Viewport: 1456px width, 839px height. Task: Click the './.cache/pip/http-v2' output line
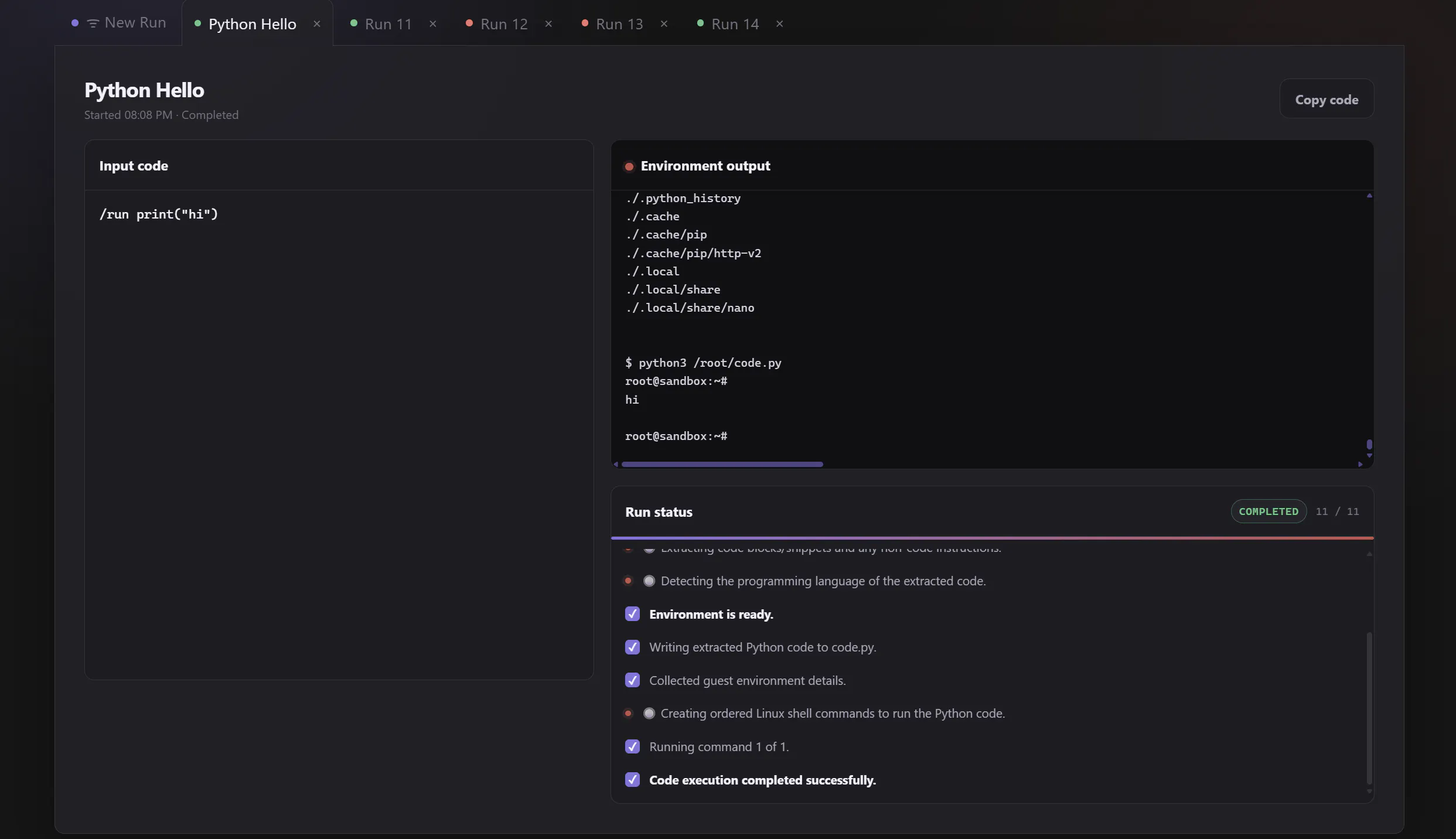click(693, 254)
